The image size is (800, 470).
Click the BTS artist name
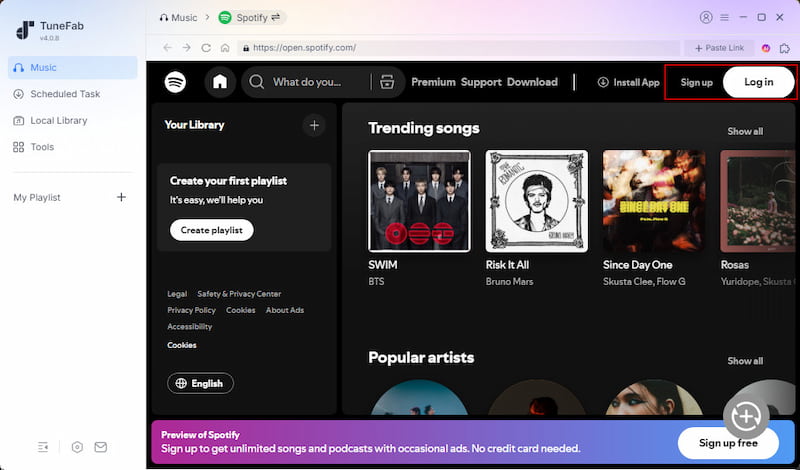pyautogui.click(x=377, y=282)
